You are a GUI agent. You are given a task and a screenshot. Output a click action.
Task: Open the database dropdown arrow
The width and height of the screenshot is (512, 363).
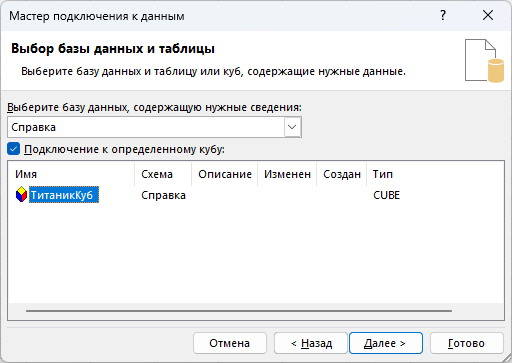pos(292,127)
